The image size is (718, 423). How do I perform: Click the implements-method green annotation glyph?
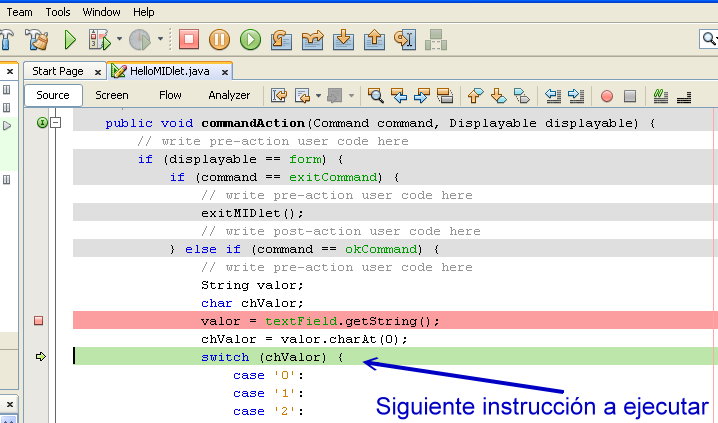pyautogui.click(x=42, y=122)
